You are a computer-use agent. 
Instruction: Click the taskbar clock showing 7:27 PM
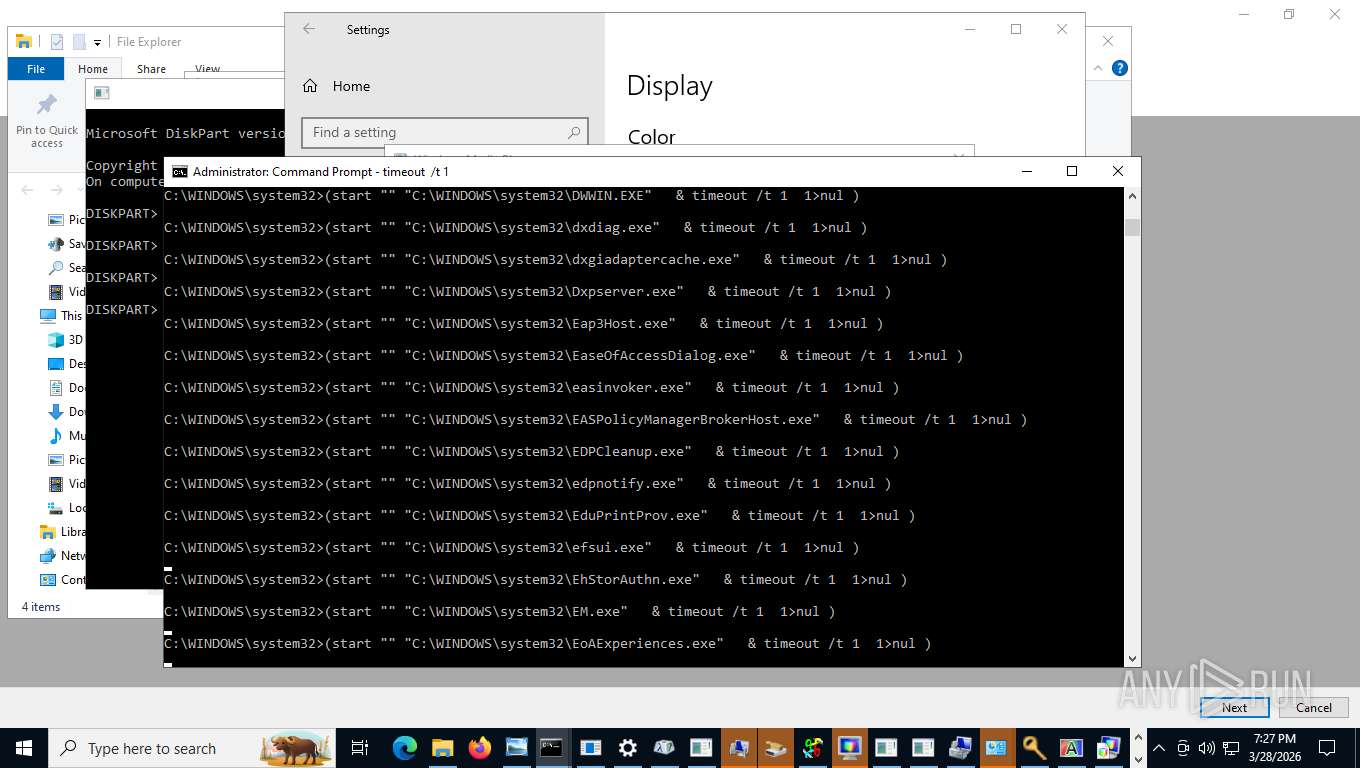pyautogui.click(x=1273, y=748)
